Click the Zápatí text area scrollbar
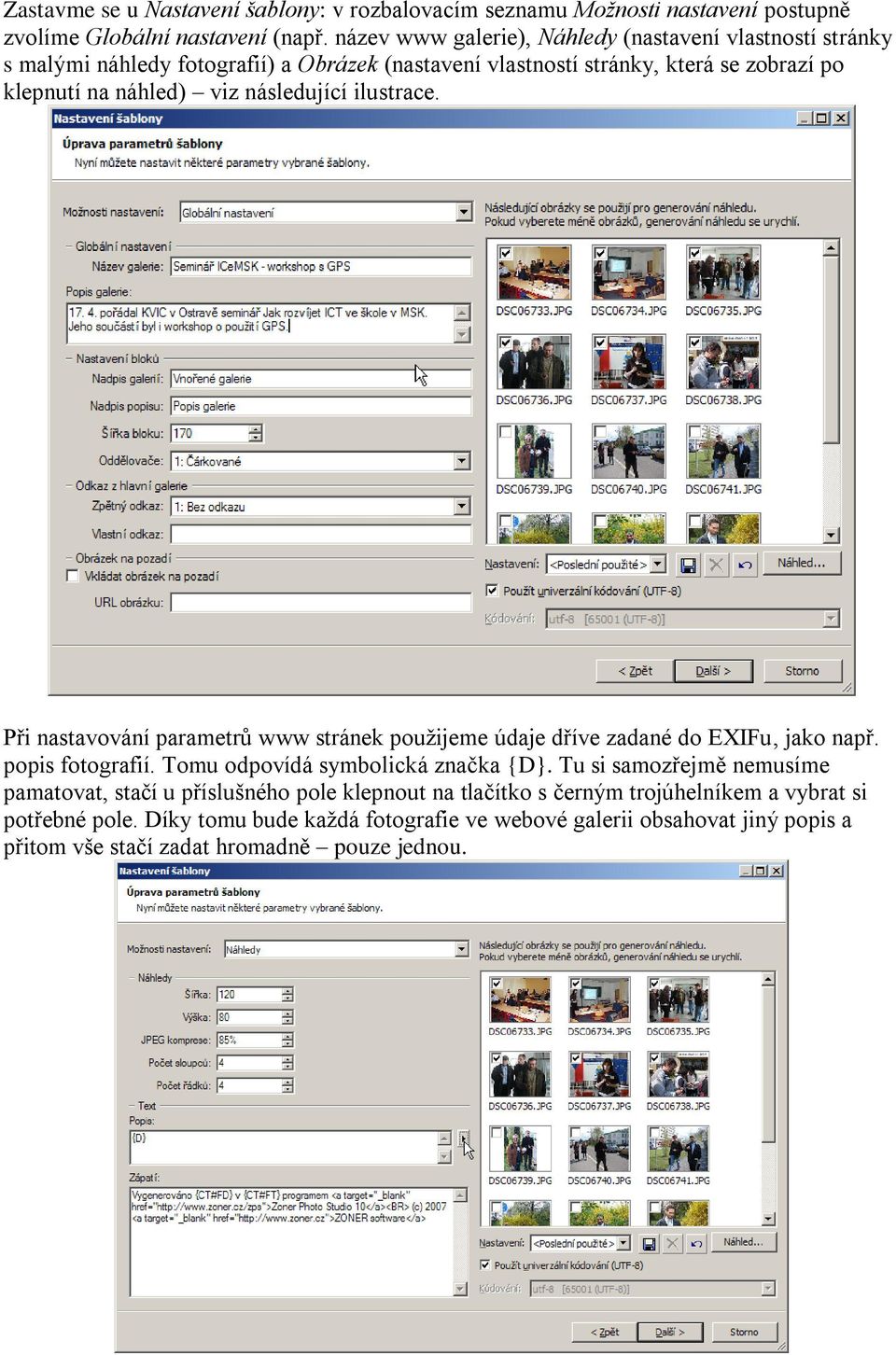Image resolution: width=896 pixels, height=1355 pixels. click(460, 1241)
